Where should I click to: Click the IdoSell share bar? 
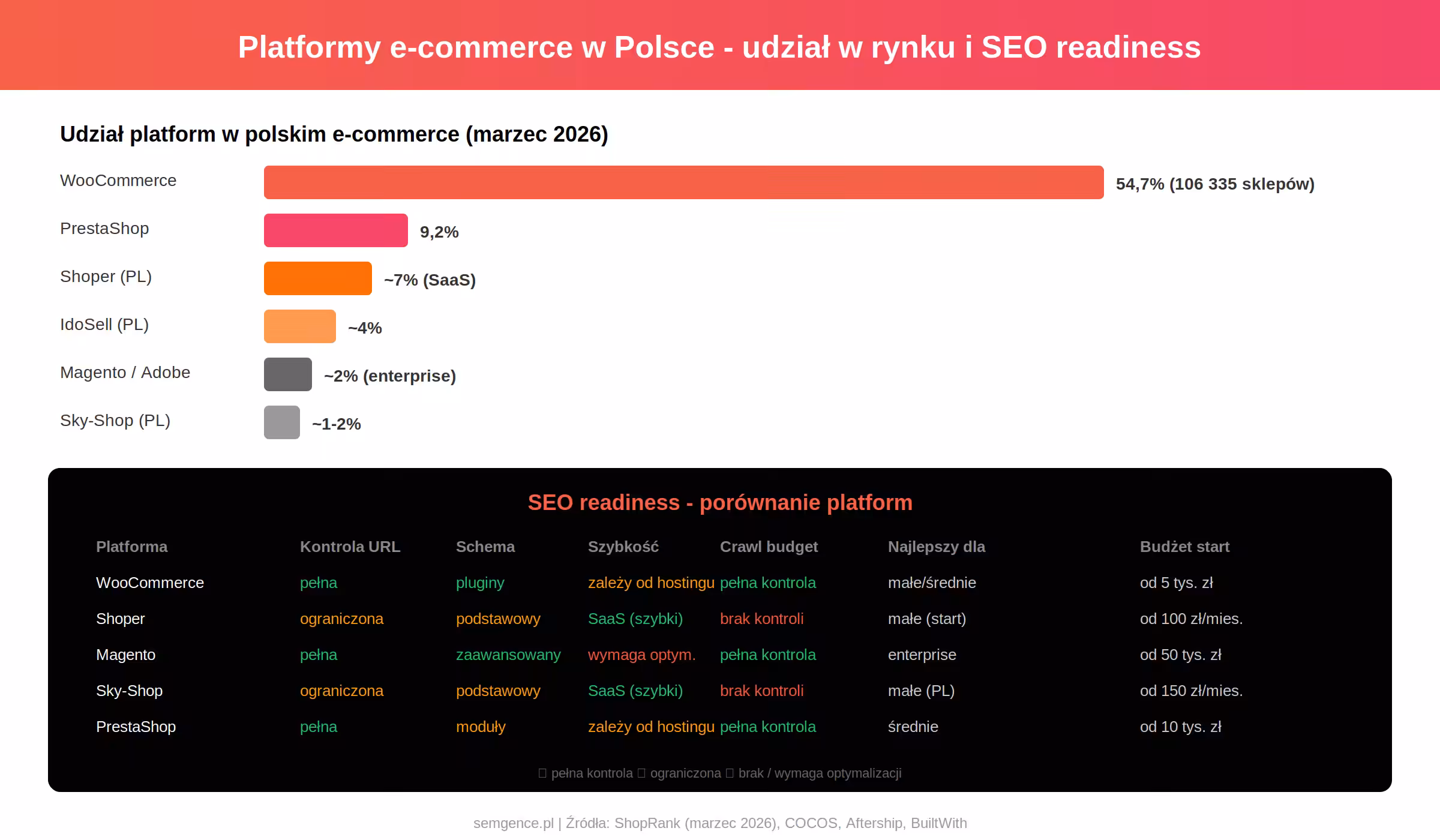click(x=300, y=326)
